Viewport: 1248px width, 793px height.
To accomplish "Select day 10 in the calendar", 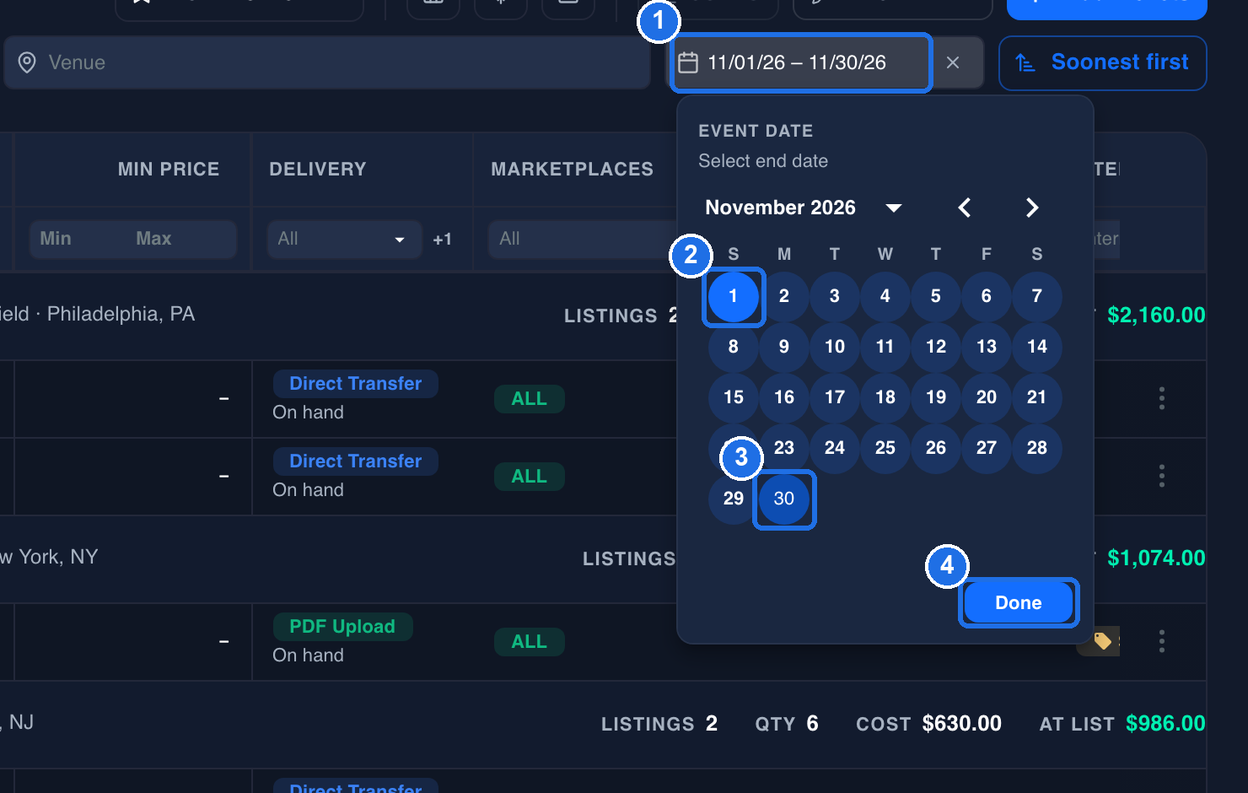I will pyautogui.click(x=835, y=347).
